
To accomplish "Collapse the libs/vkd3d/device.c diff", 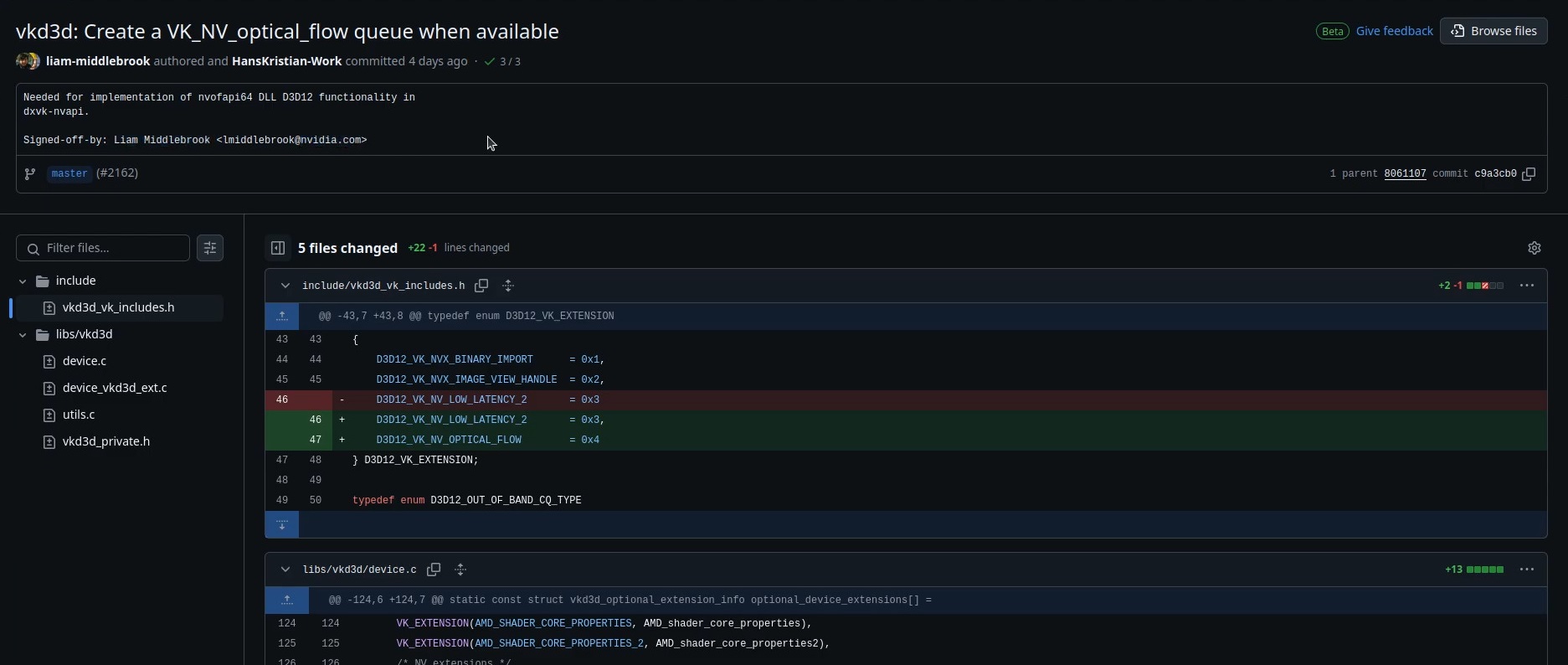I will (x=285, y=570).
